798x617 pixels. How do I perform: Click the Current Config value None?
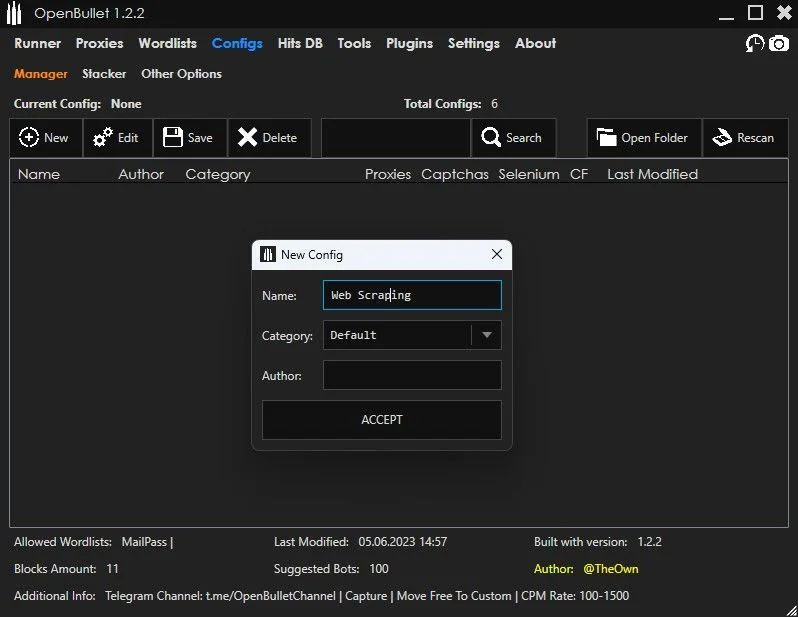coord(126,104)
